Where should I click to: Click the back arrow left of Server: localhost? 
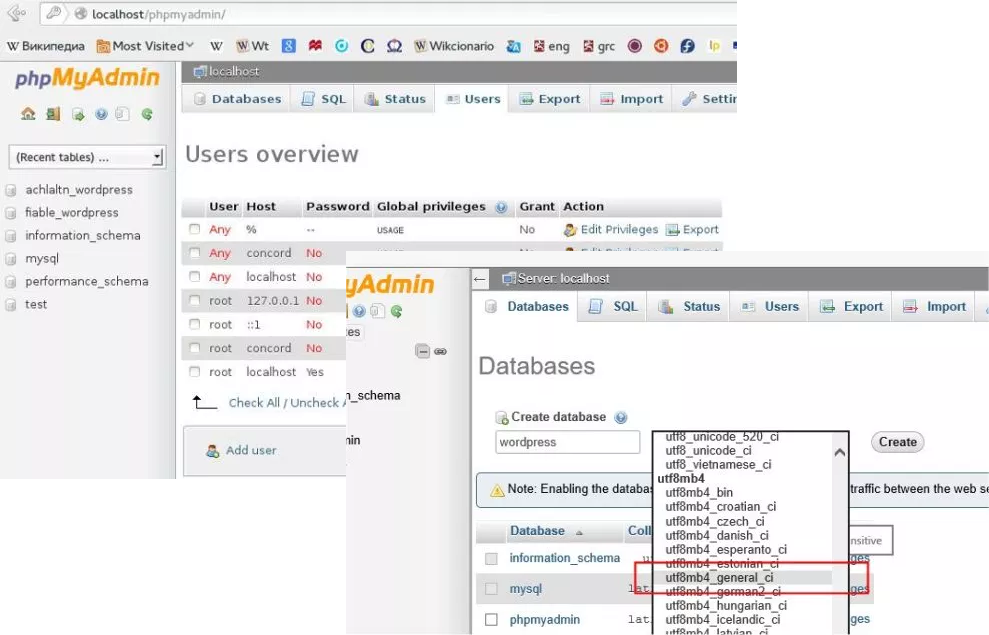(x=481, y=278)
